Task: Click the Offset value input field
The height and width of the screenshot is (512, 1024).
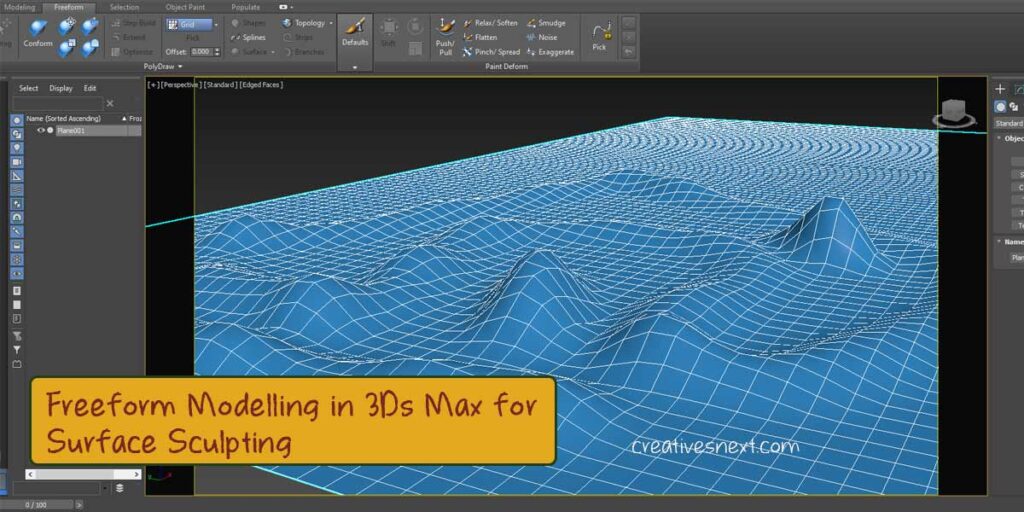Action: (200, 51)
